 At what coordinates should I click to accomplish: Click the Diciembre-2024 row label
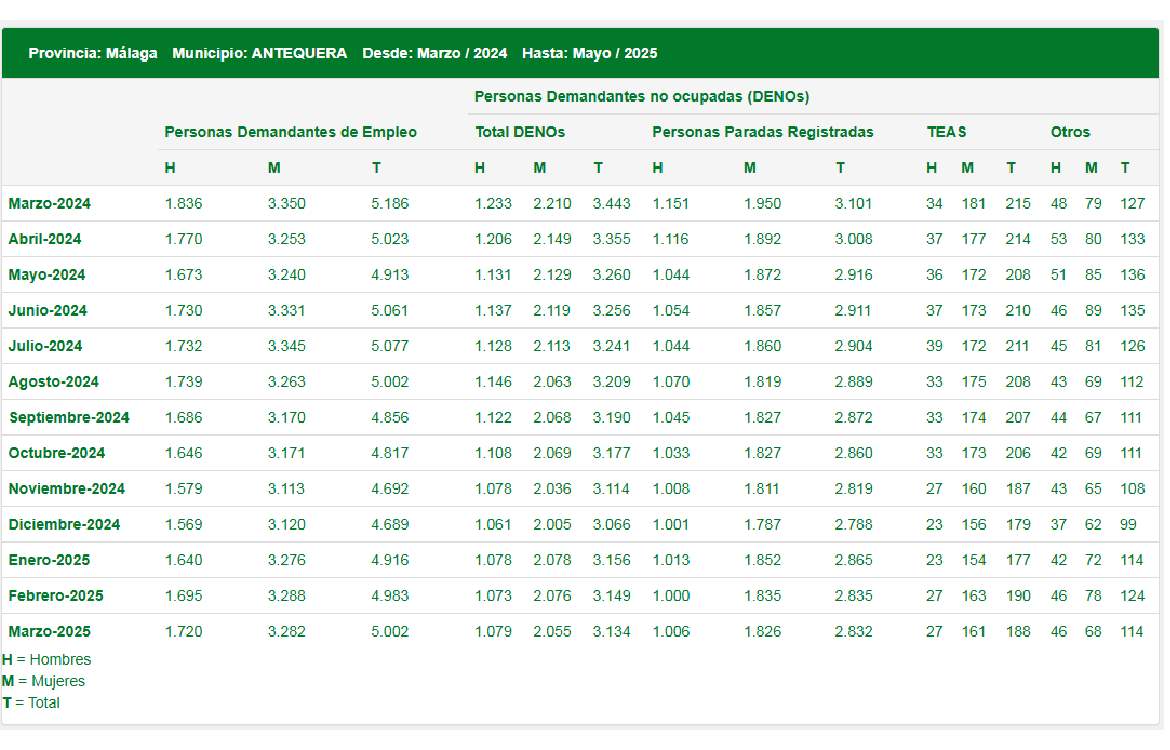point(64,525)
